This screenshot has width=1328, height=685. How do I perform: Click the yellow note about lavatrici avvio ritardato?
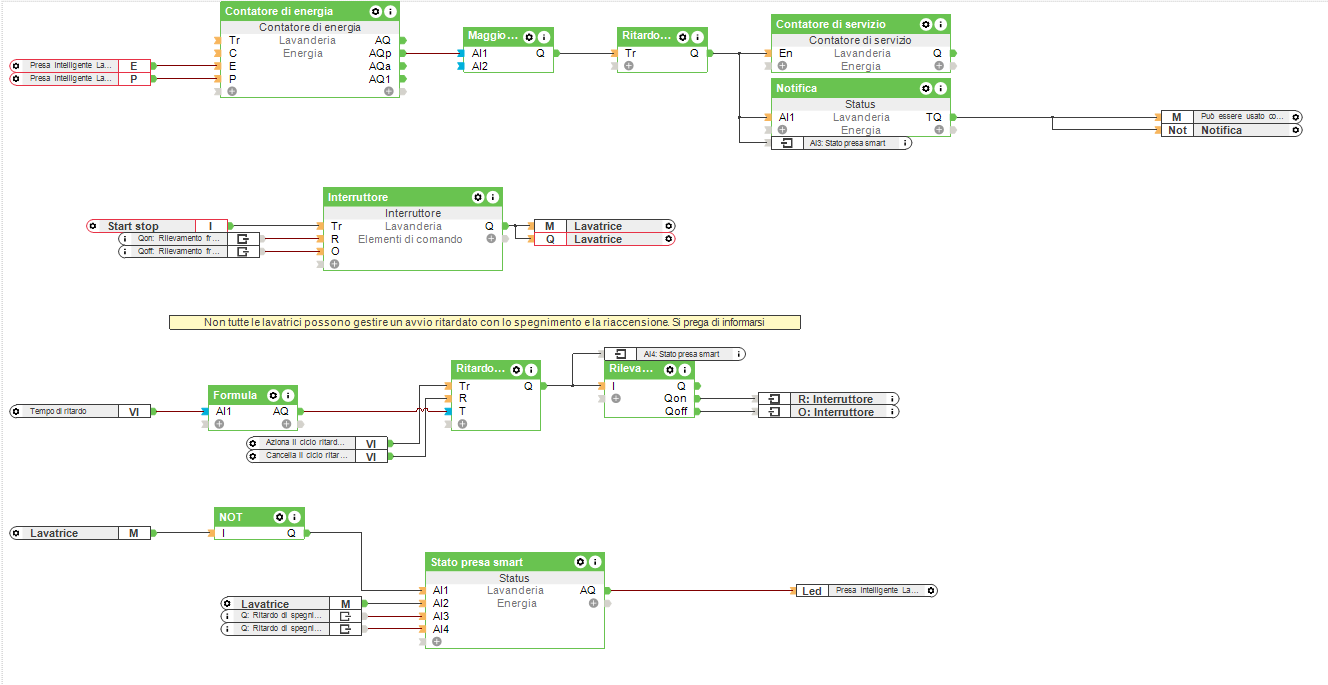(x=485, y=322)
